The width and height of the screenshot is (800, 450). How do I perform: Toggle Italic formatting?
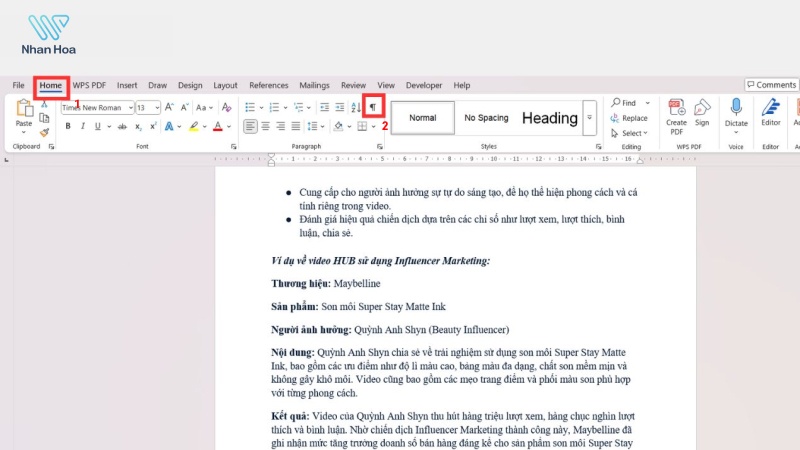[83, 126]
